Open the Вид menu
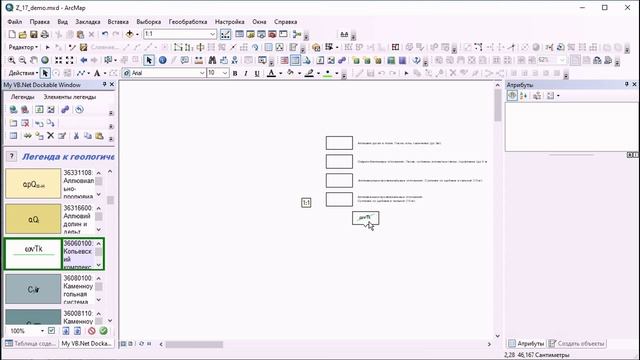 coord(62,22)
